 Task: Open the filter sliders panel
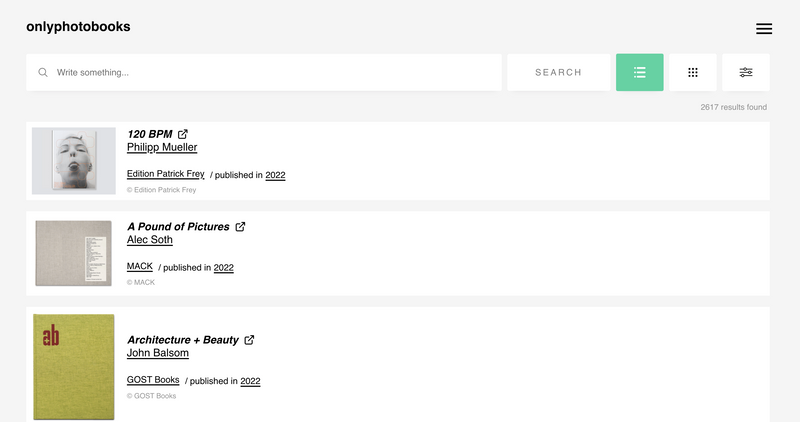[x=746, y=72]
